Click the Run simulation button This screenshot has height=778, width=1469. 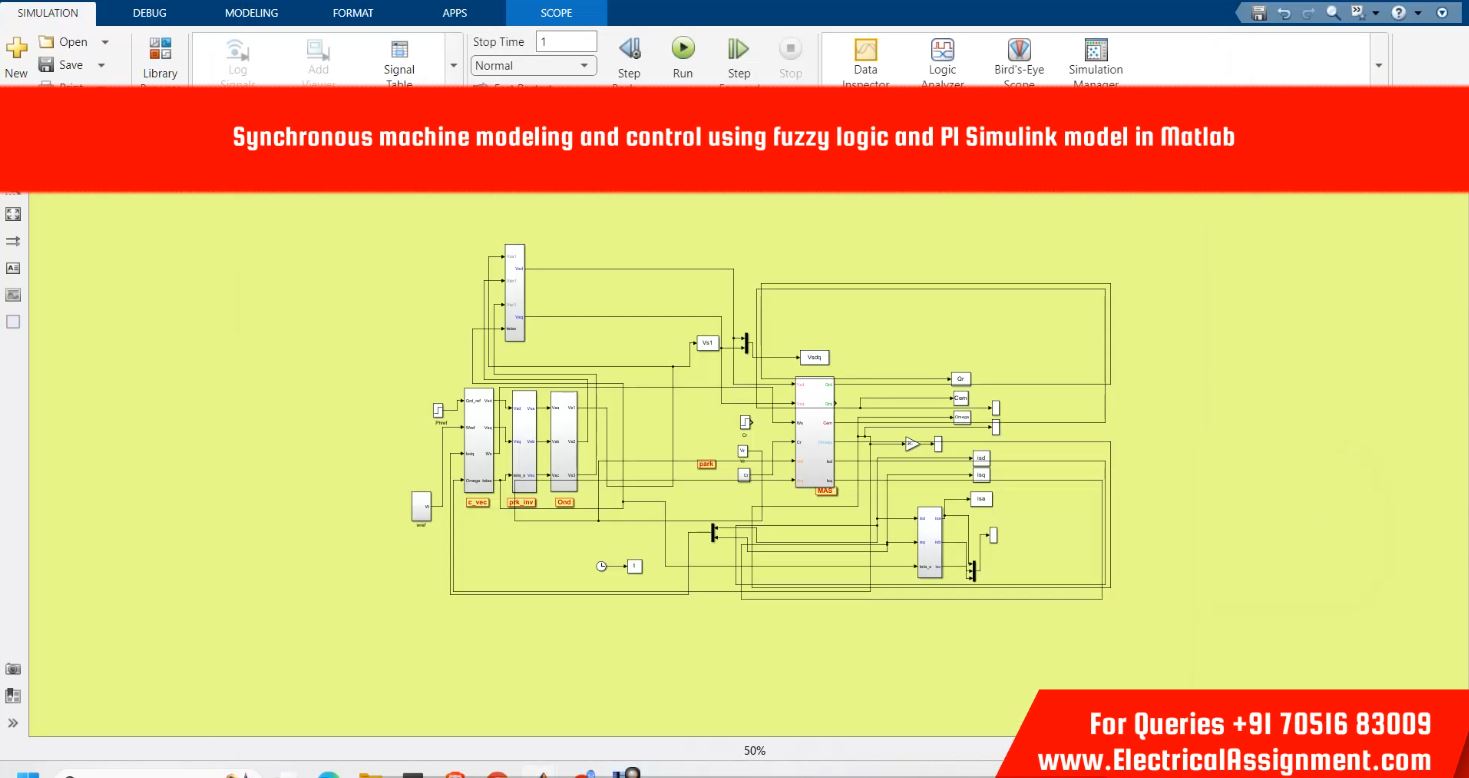tap(683, 49)
